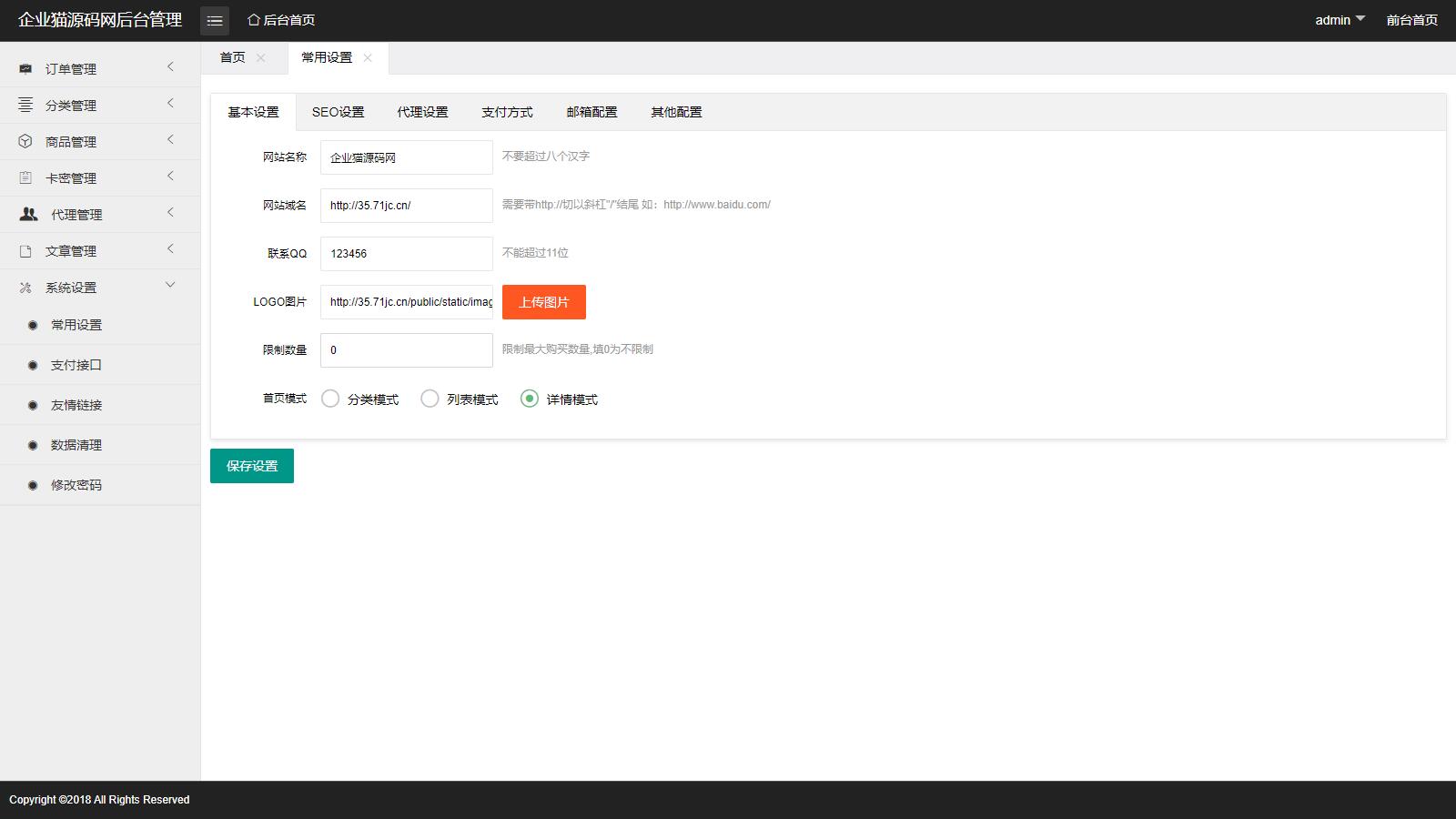Viewport: 1456px width, 819px height.
Task: Select the 详情模式 radio button
Action: (530, 399)
